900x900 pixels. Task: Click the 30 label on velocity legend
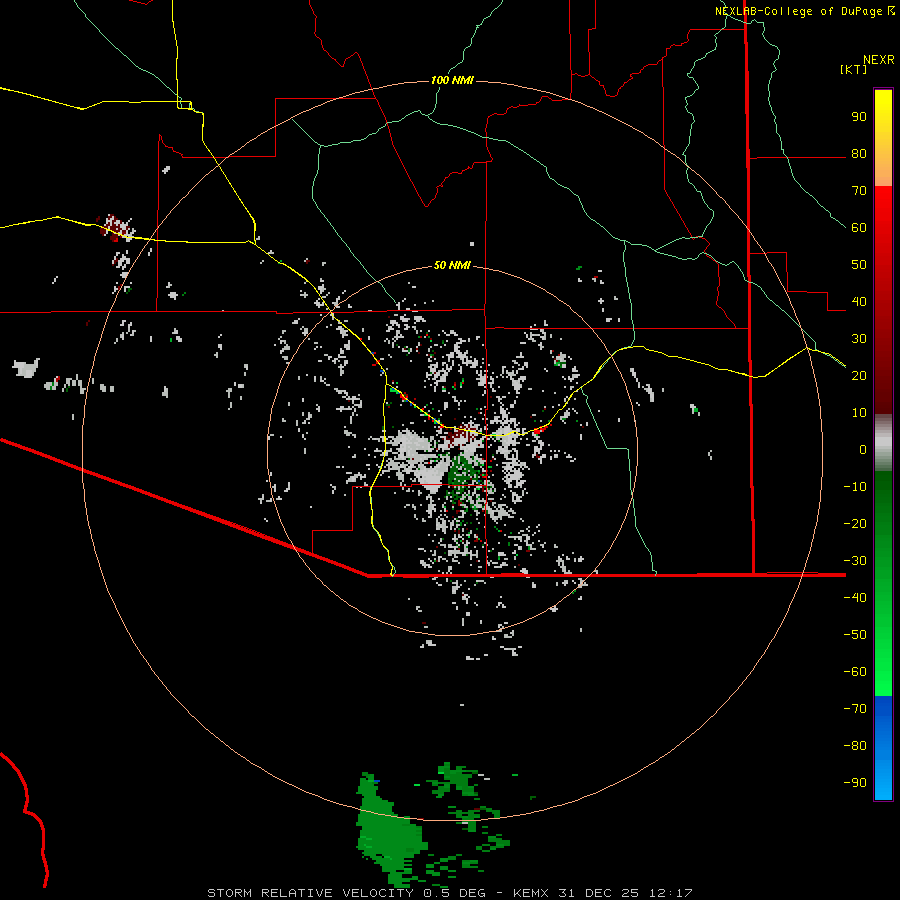[x=859, y=339]
